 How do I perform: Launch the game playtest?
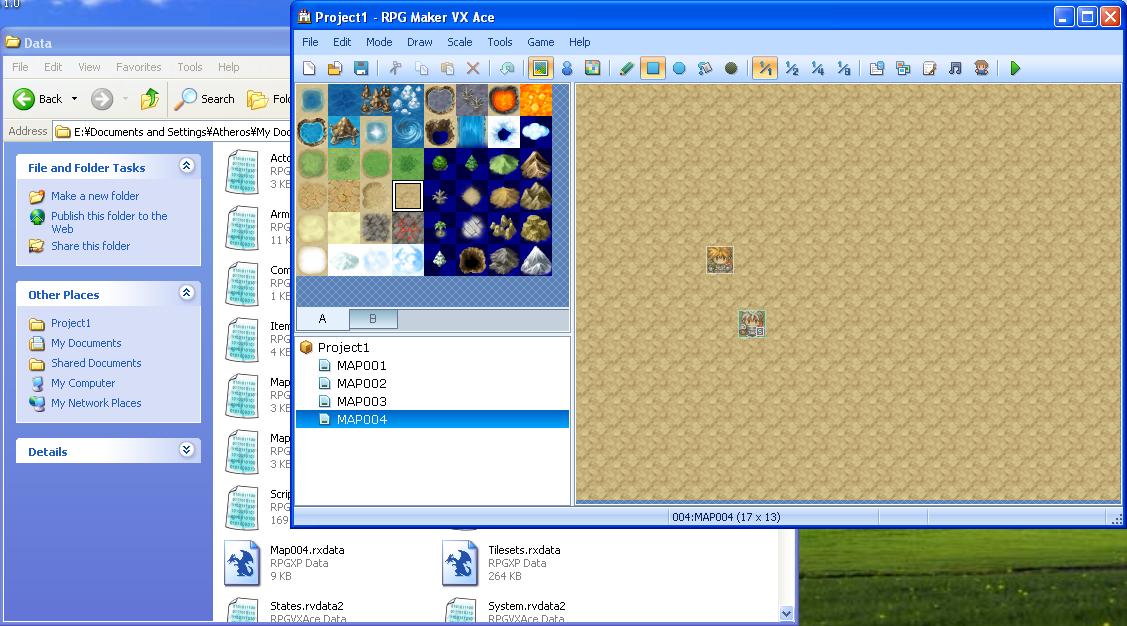point(1017,68)
